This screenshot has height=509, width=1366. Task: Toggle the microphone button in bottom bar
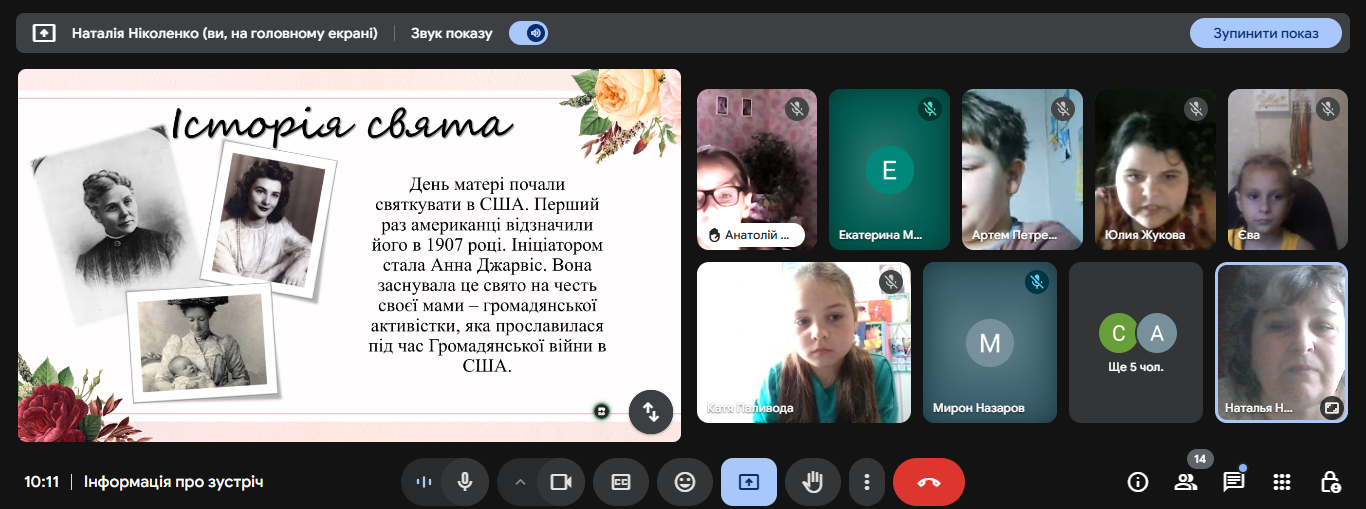[465, 482]
